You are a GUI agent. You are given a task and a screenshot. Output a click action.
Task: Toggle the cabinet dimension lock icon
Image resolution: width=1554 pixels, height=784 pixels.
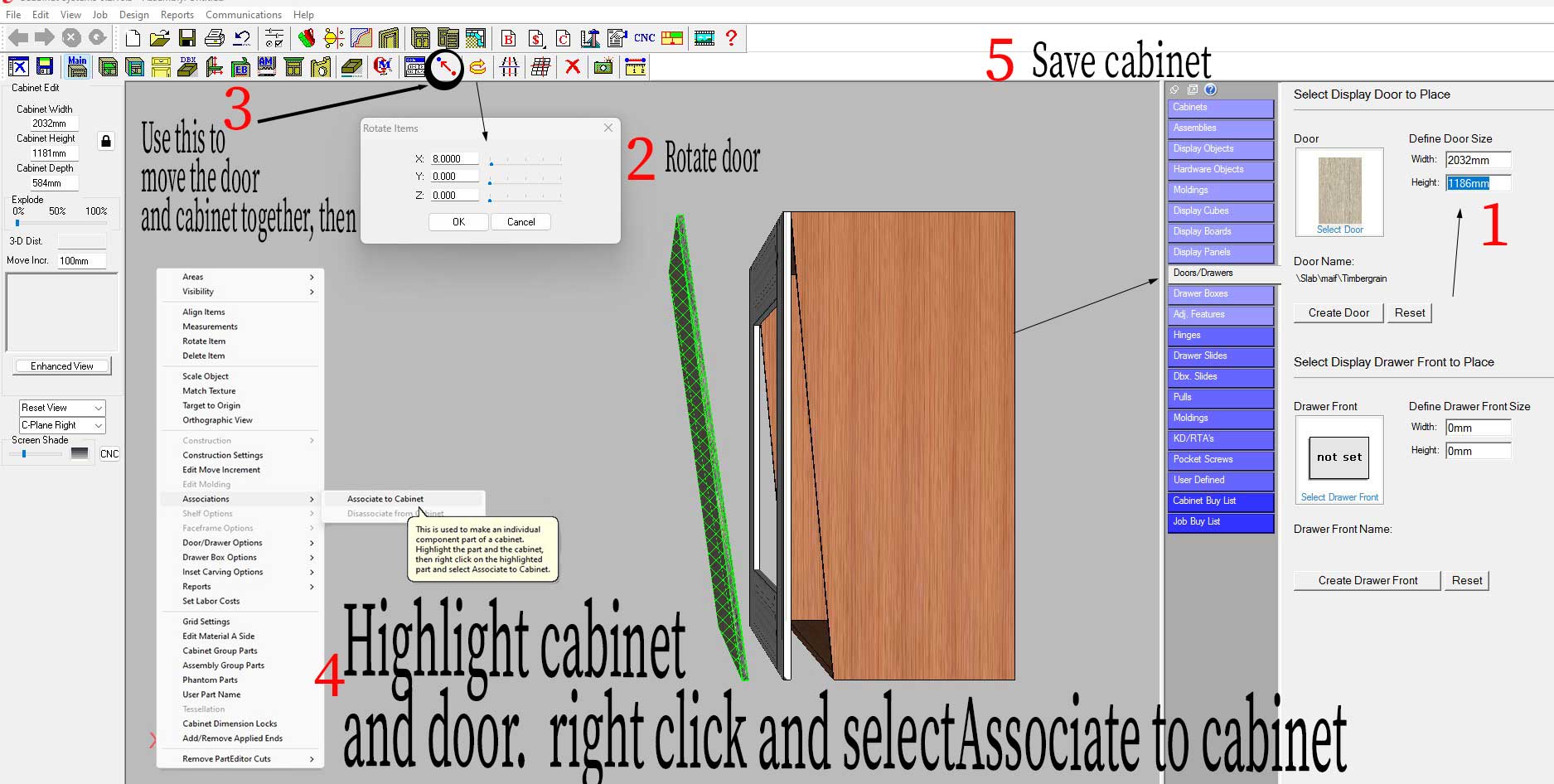[106, 142]
